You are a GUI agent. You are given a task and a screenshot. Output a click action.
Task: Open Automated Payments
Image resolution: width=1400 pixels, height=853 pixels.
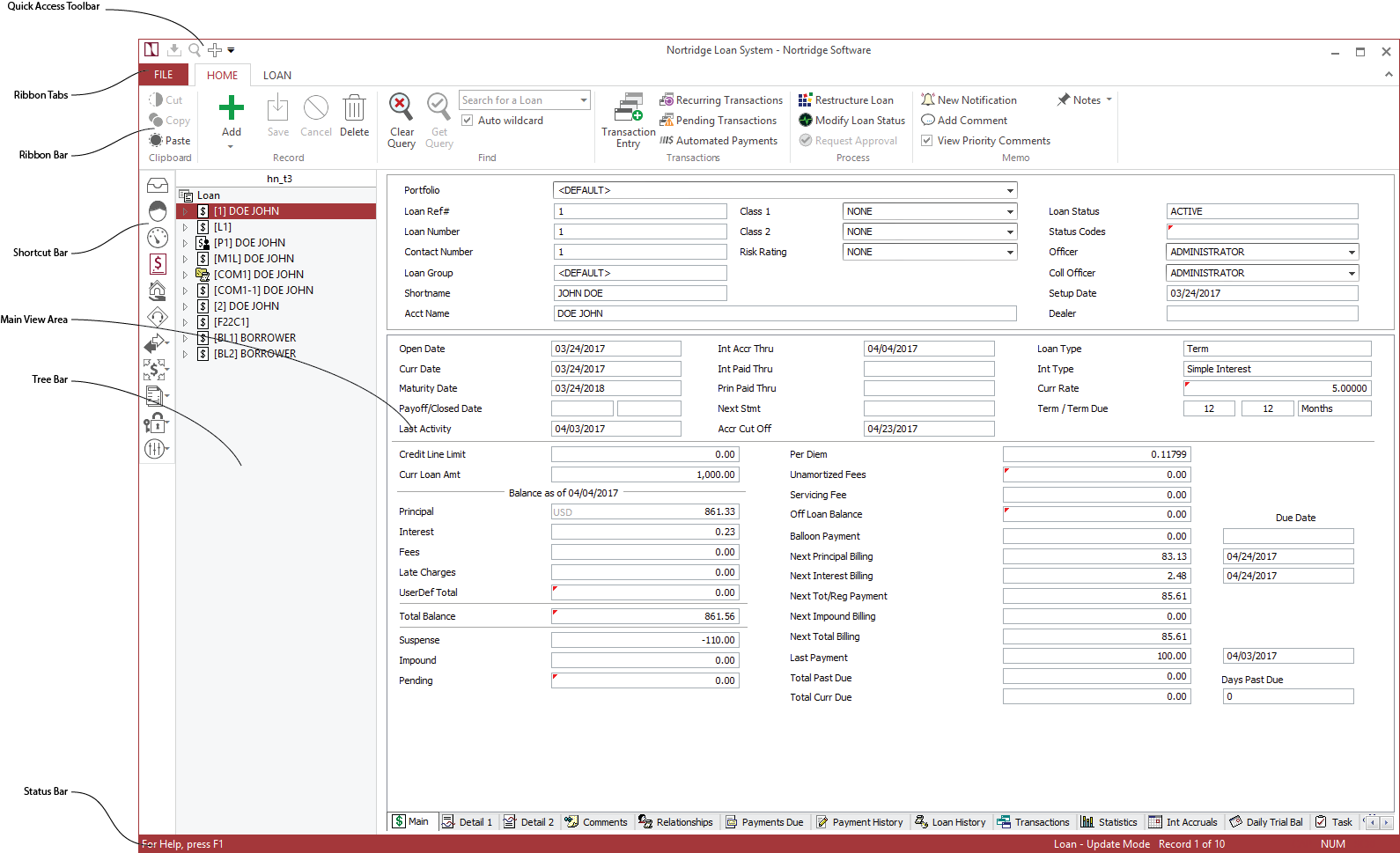[x=718, y=141]
